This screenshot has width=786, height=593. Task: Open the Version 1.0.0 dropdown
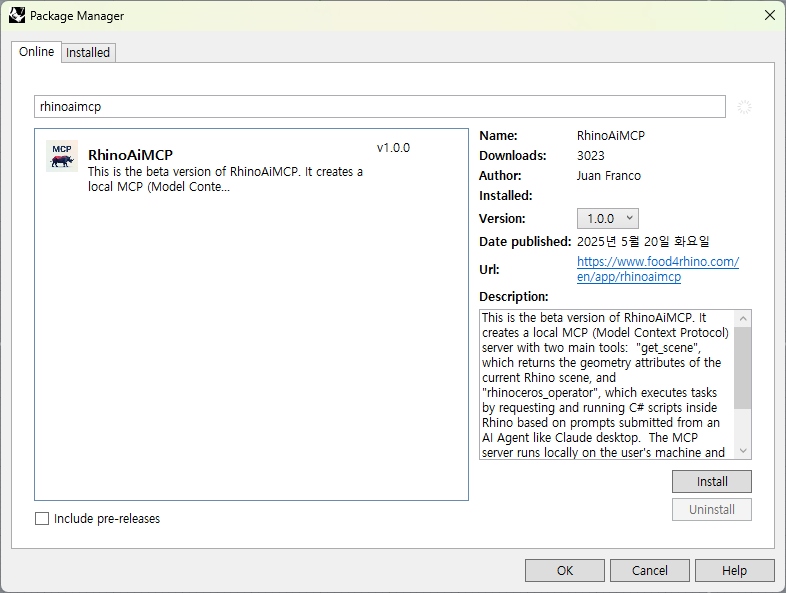tap(608, 219)
